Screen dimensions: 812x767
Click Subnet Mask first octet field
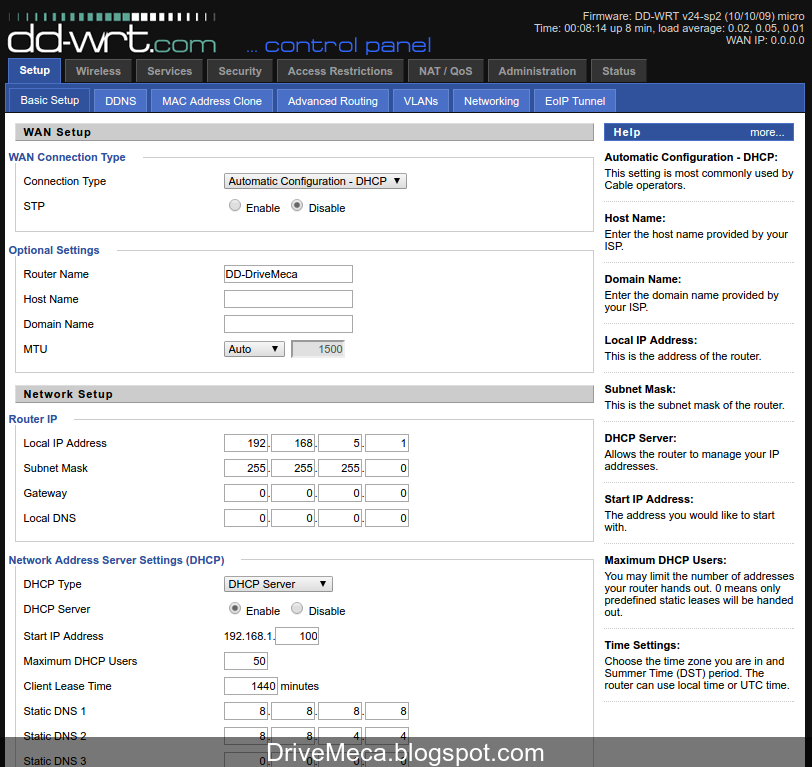tap(246, 468)
